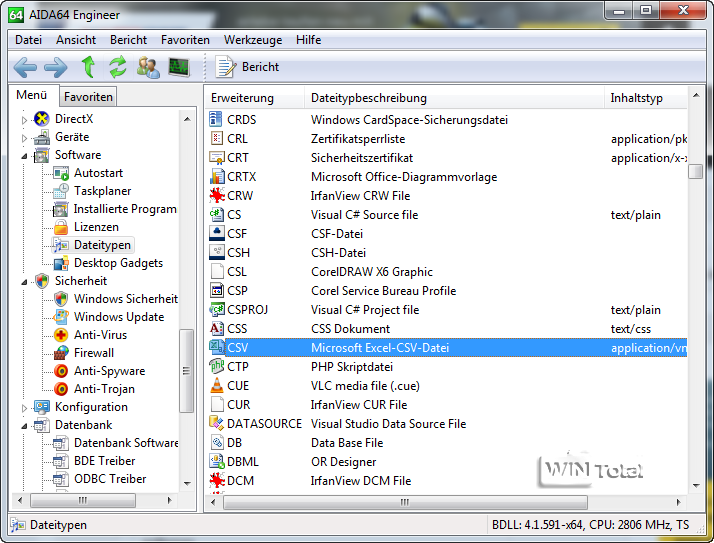Click the Windows Update icon
Viewport: 714px width, 543px height.
click(x=61, y=317)
